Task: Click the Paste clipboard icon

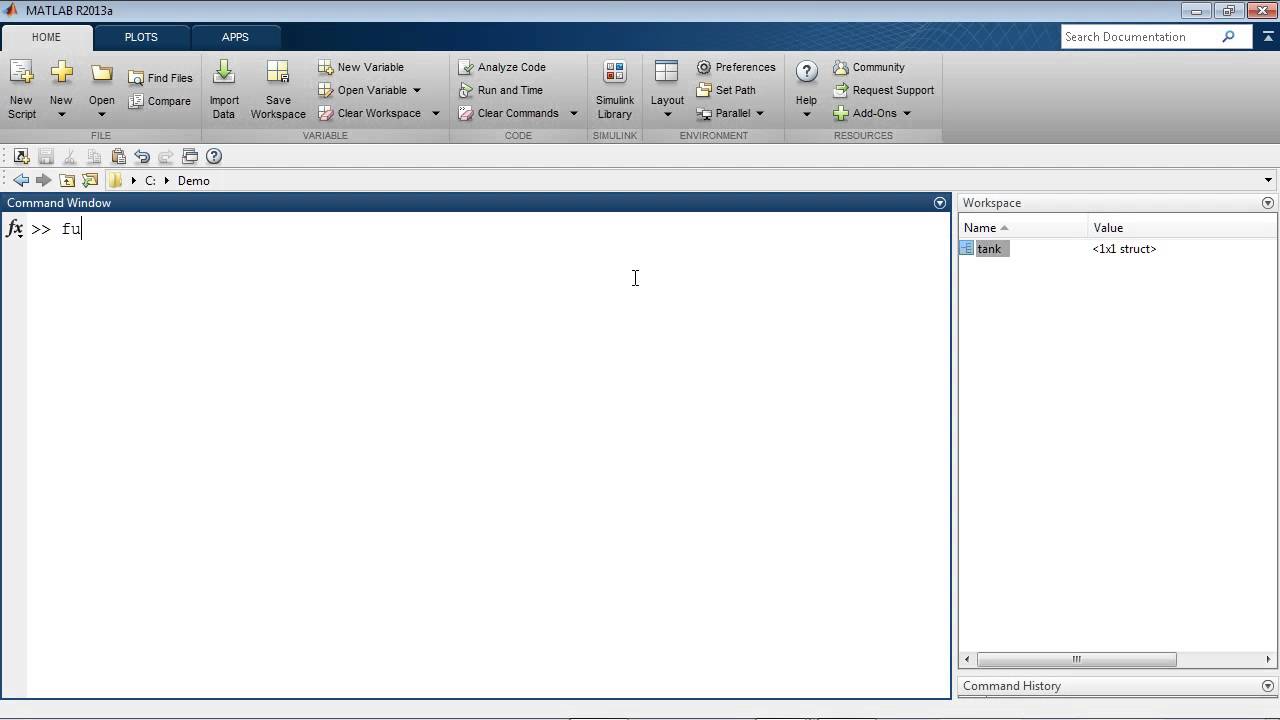Action: point(118,156)
